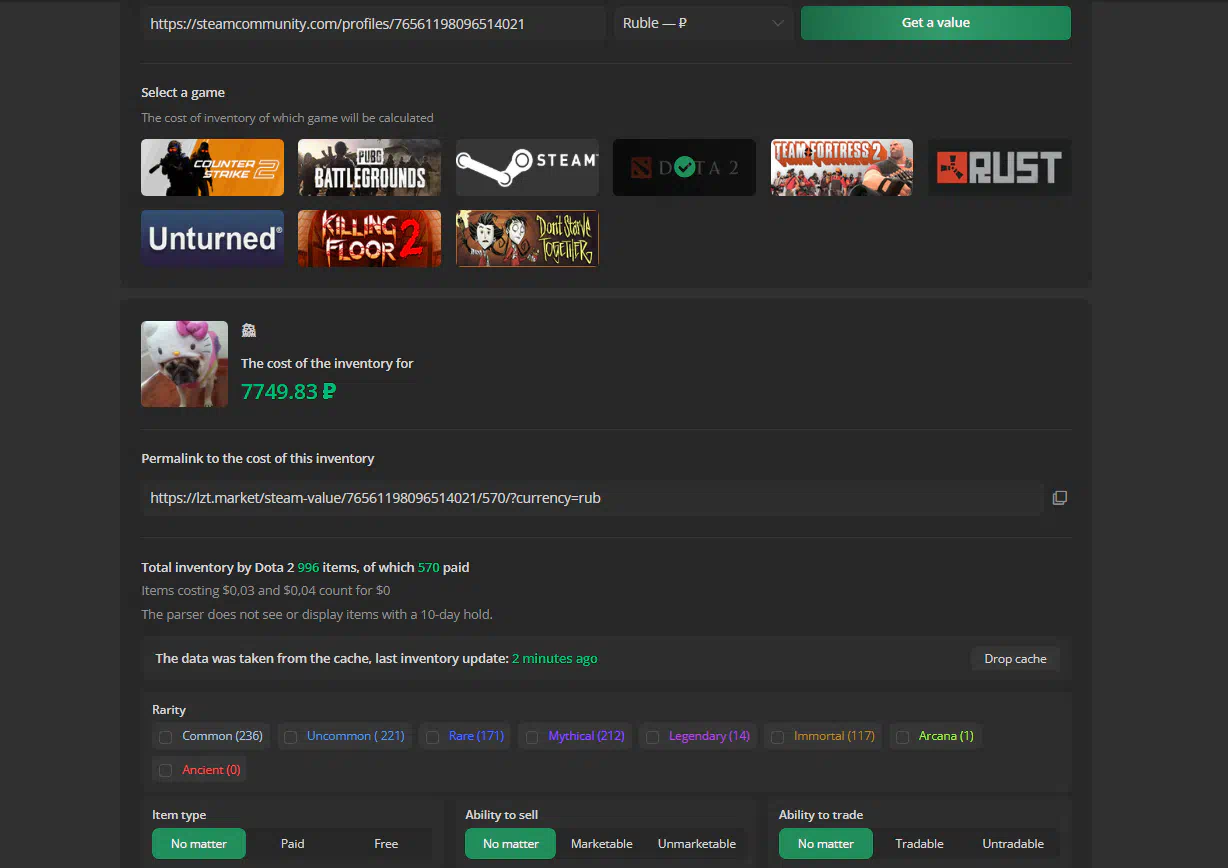Select No matter under Ability to sell
The image size is (1228, 868).
(x=511, y=844)
